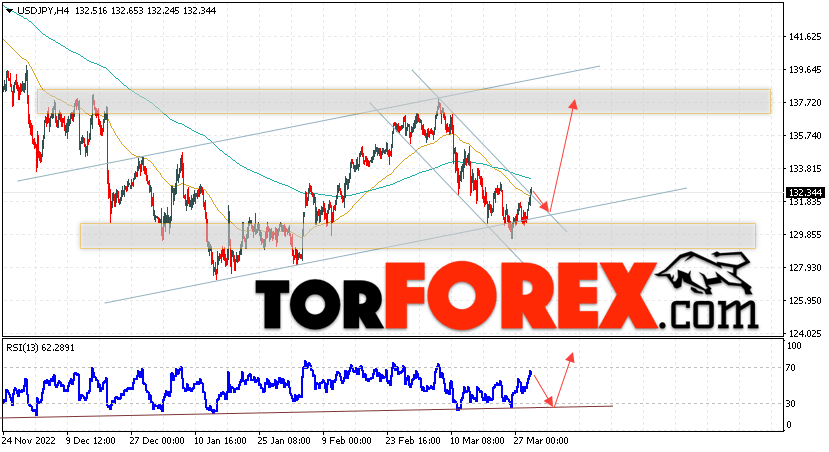The height and width of the screenshot is (452, 829).
Task: Click the 9 Feb 00:00 date label
Action: coord(347,440)
